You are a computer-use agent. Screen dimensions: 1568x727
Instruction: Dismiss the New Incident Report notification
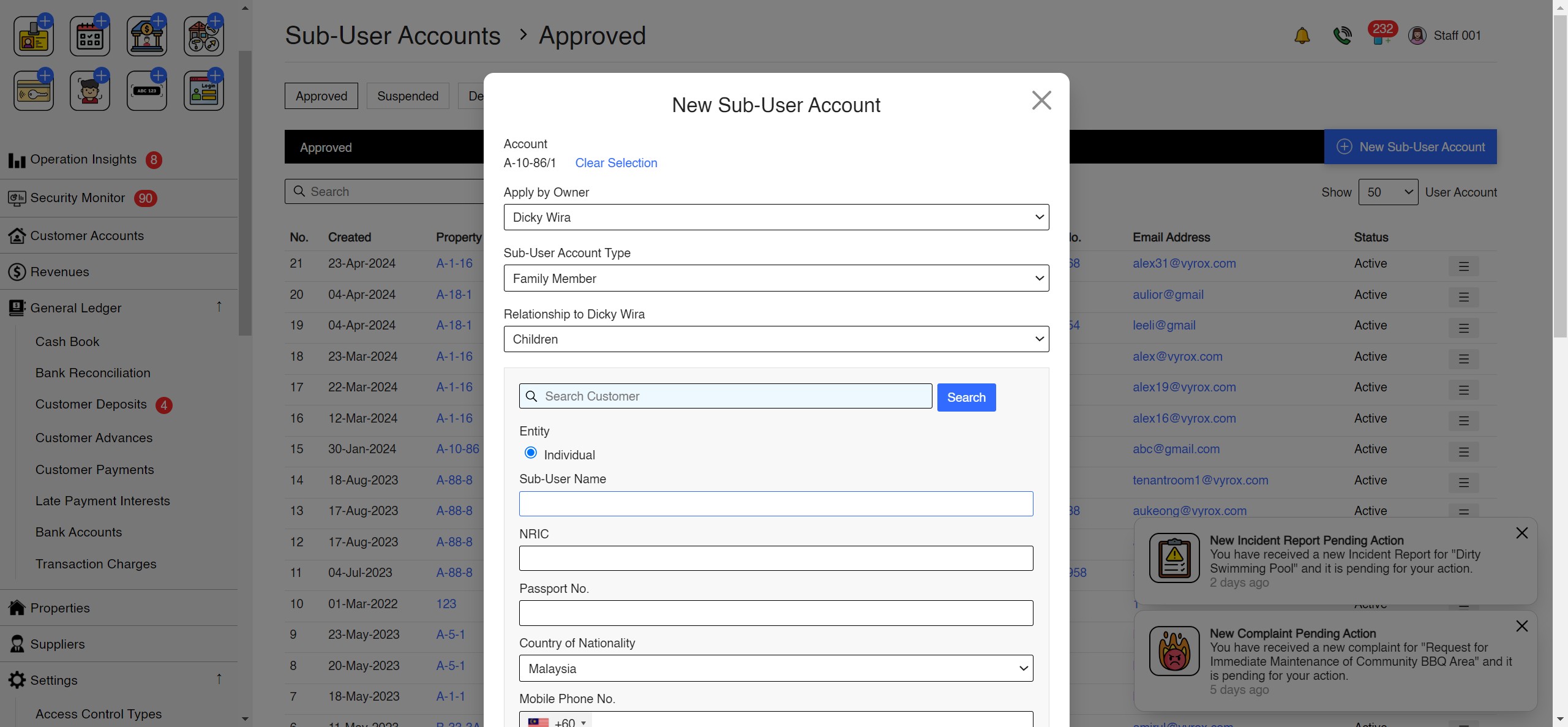pyautogui.click(x=1521, y=533)
